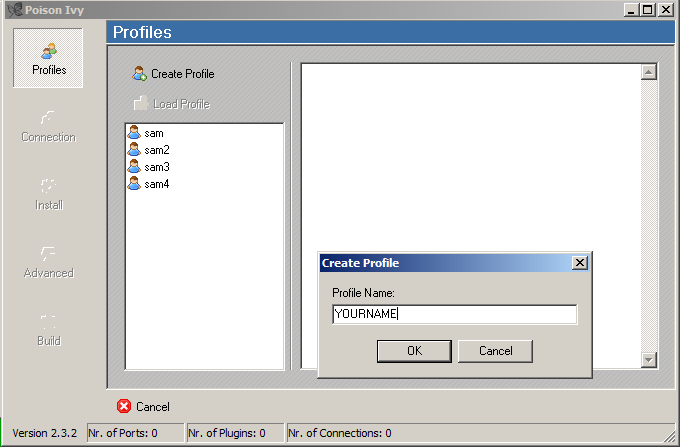Click in the Profile Name input field

click(x=454, y=314)
